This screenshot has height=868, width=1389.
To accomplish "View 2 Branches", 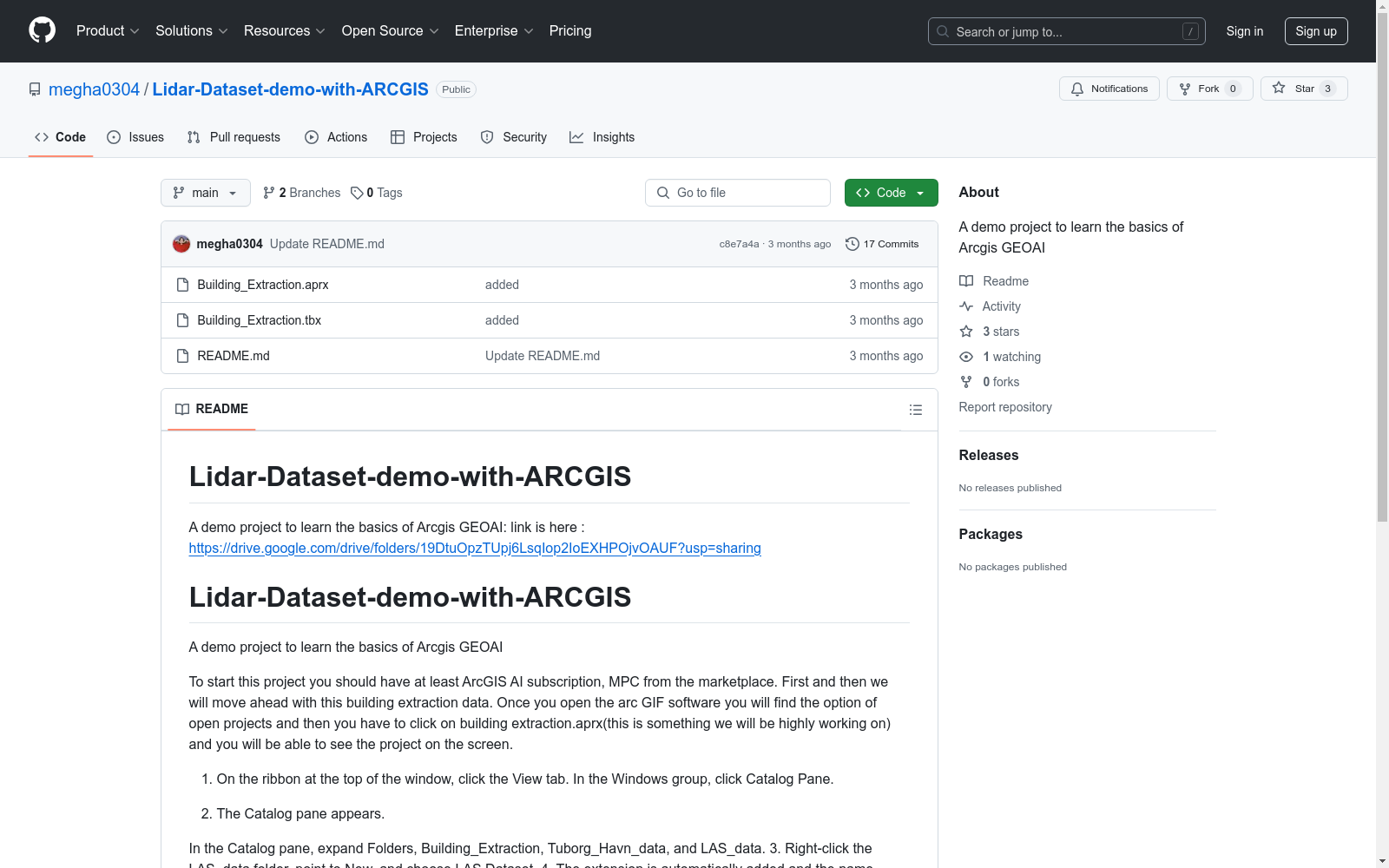I will pyautogui.click(x=302, y=193).
